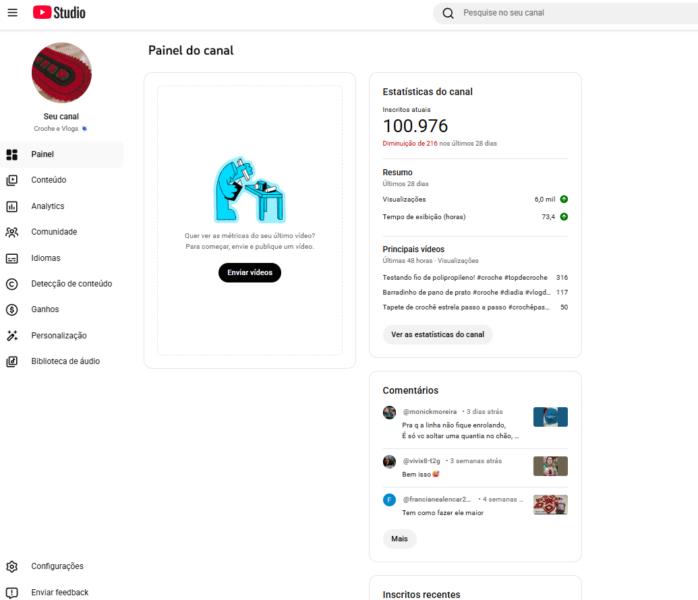
Task: Open video 'Barradinho de pano de prato'
Action: tap(466, 292)
